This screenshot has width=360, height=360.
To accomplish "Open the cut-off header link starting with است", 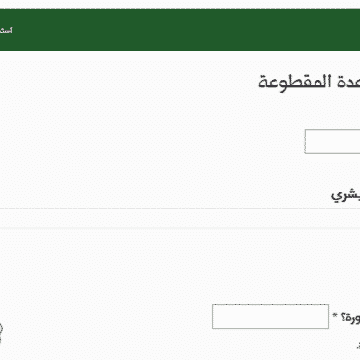I will click(6, 30).
